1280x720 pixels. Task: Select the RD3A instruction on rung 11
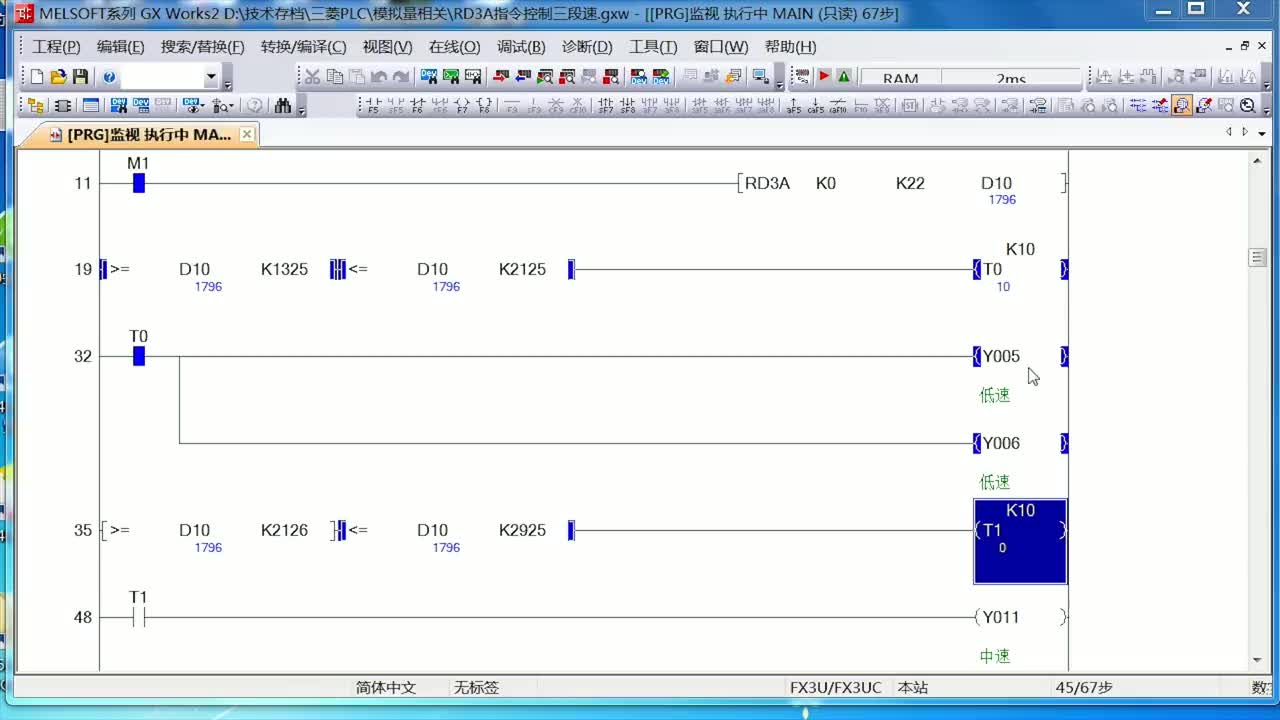[x=767, y=183]
